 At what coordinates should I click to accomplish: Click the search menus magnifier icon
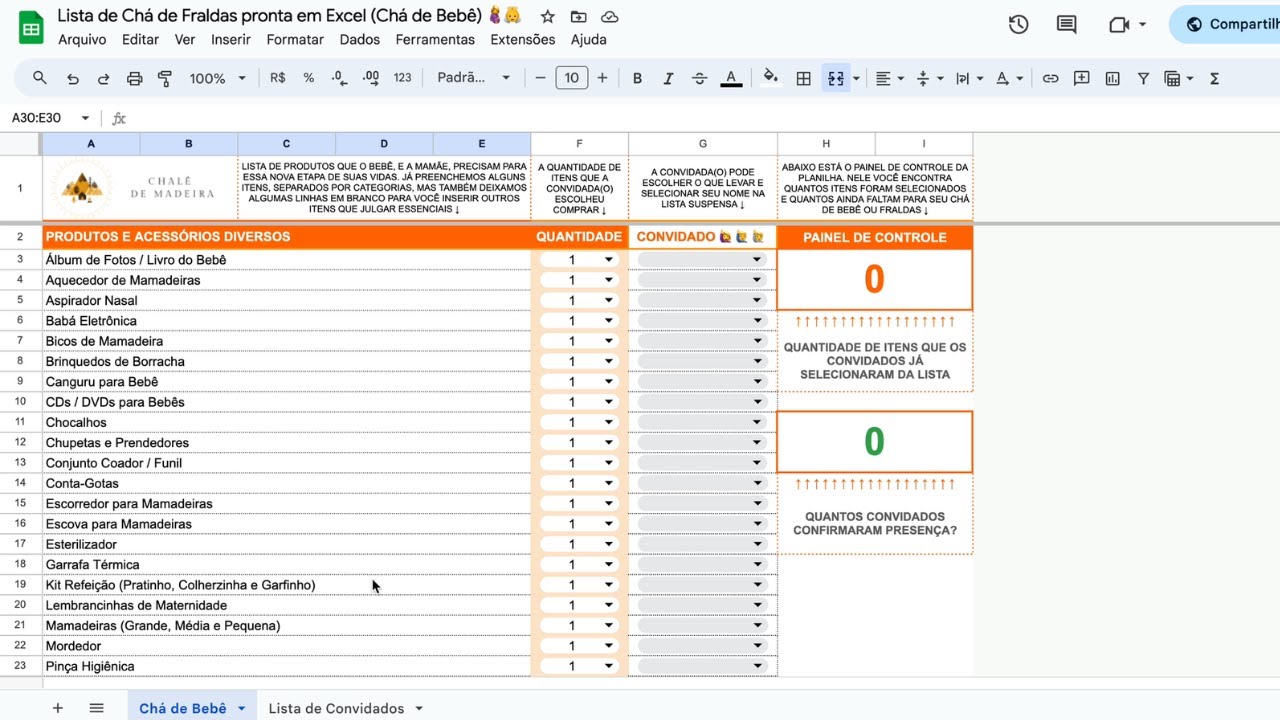(40, 78)
